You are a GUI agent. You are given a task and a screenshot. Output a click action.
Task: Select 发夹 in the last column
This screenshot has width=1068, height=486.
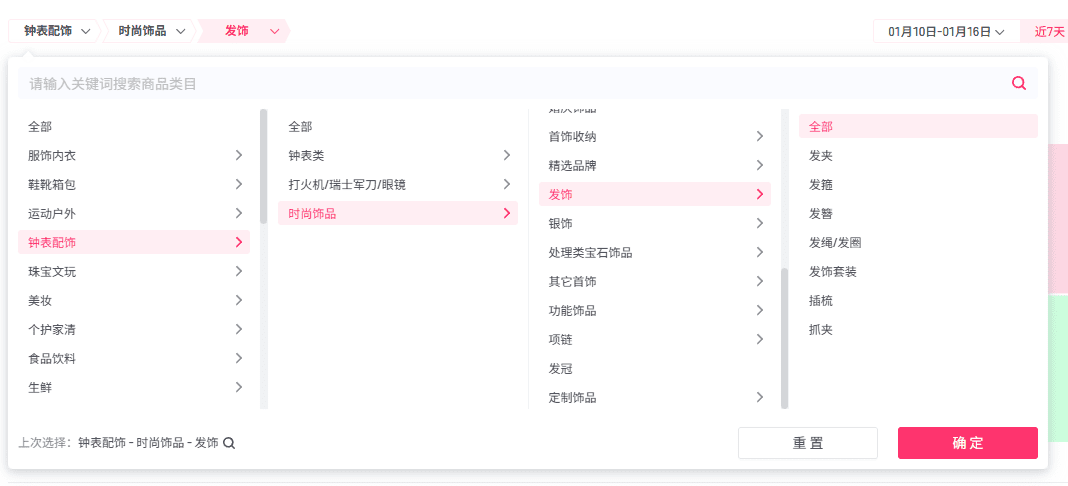point(821,156)
